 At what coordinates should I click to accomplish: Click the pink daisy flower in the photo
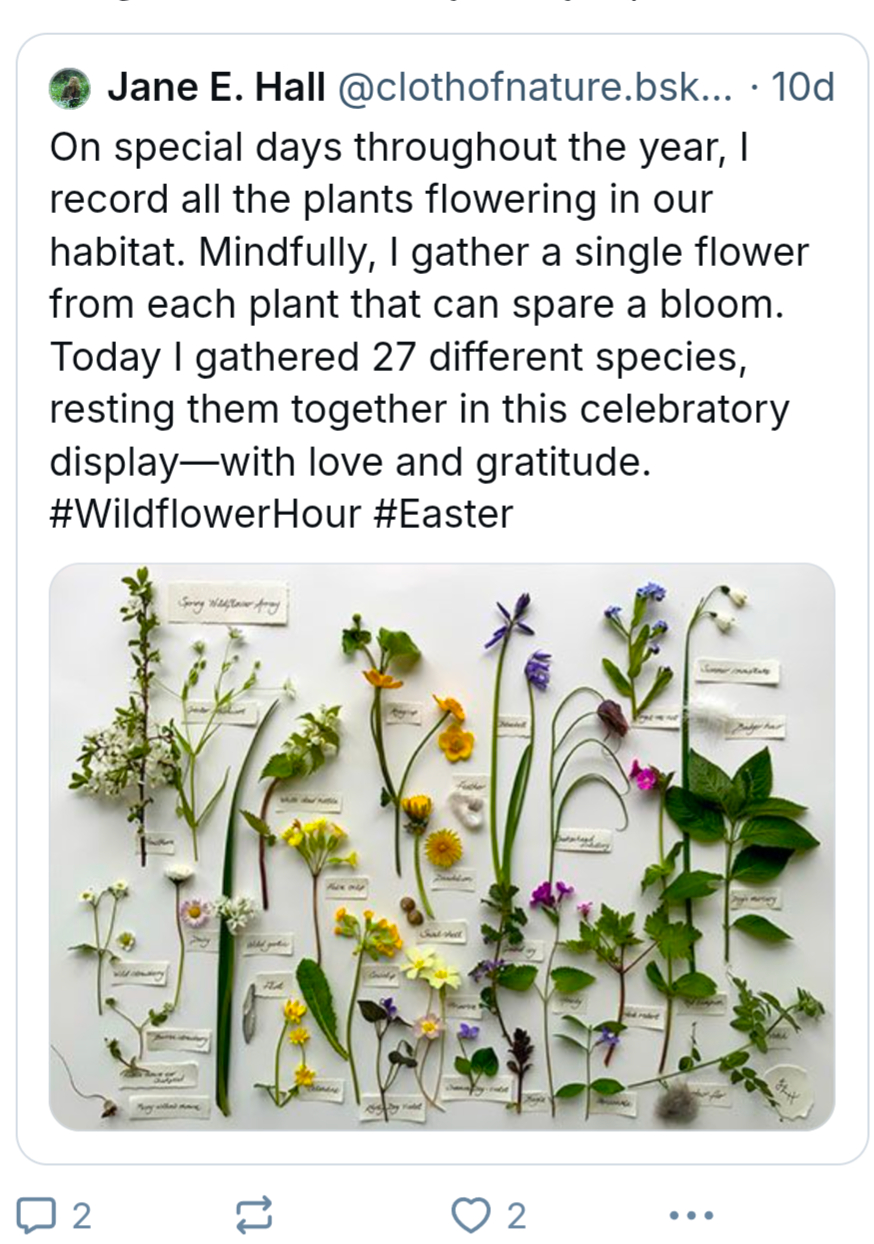point(194,912)
